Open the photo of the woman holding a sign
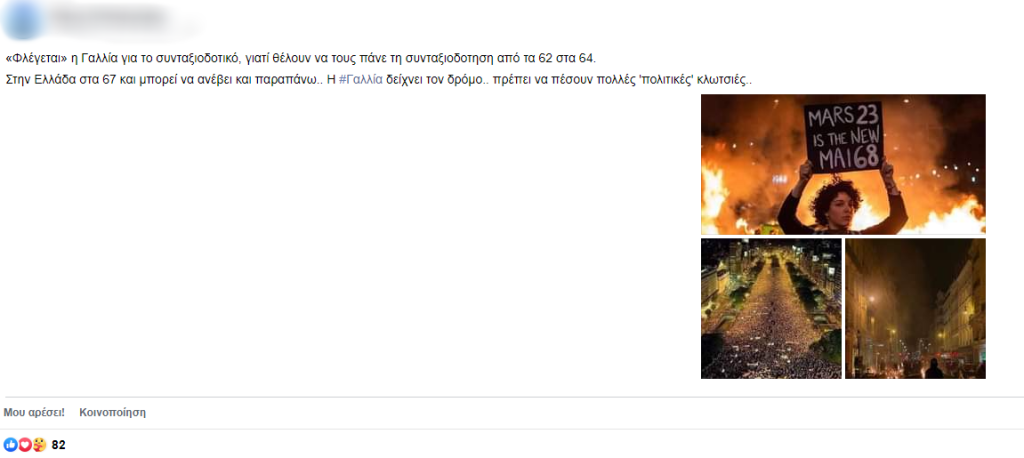This screenshot has height=458, width=1024. coord(843,164)
